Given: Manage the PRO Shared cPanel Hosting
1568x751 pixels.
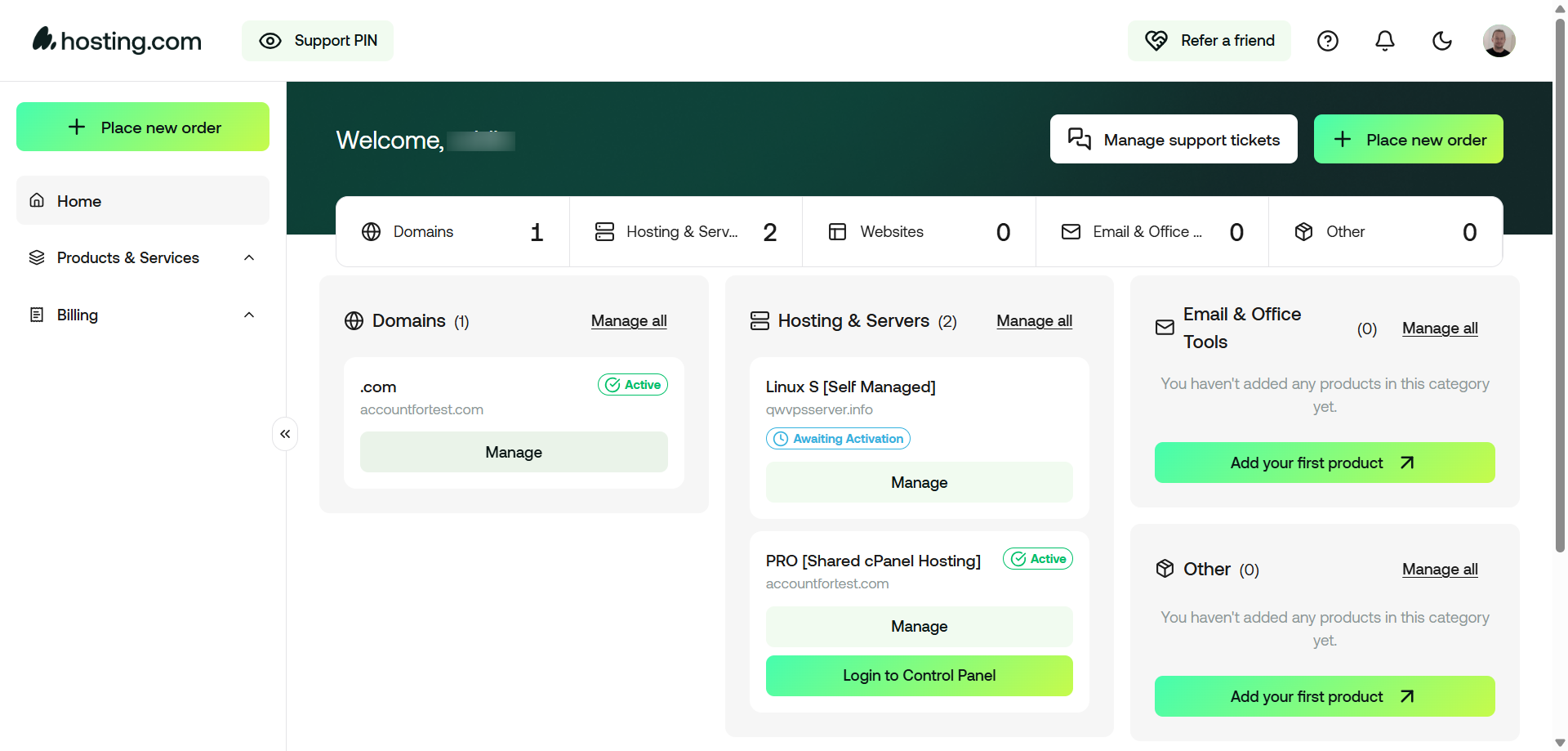Looking at the screenshot, I should (x=920, y=627).
